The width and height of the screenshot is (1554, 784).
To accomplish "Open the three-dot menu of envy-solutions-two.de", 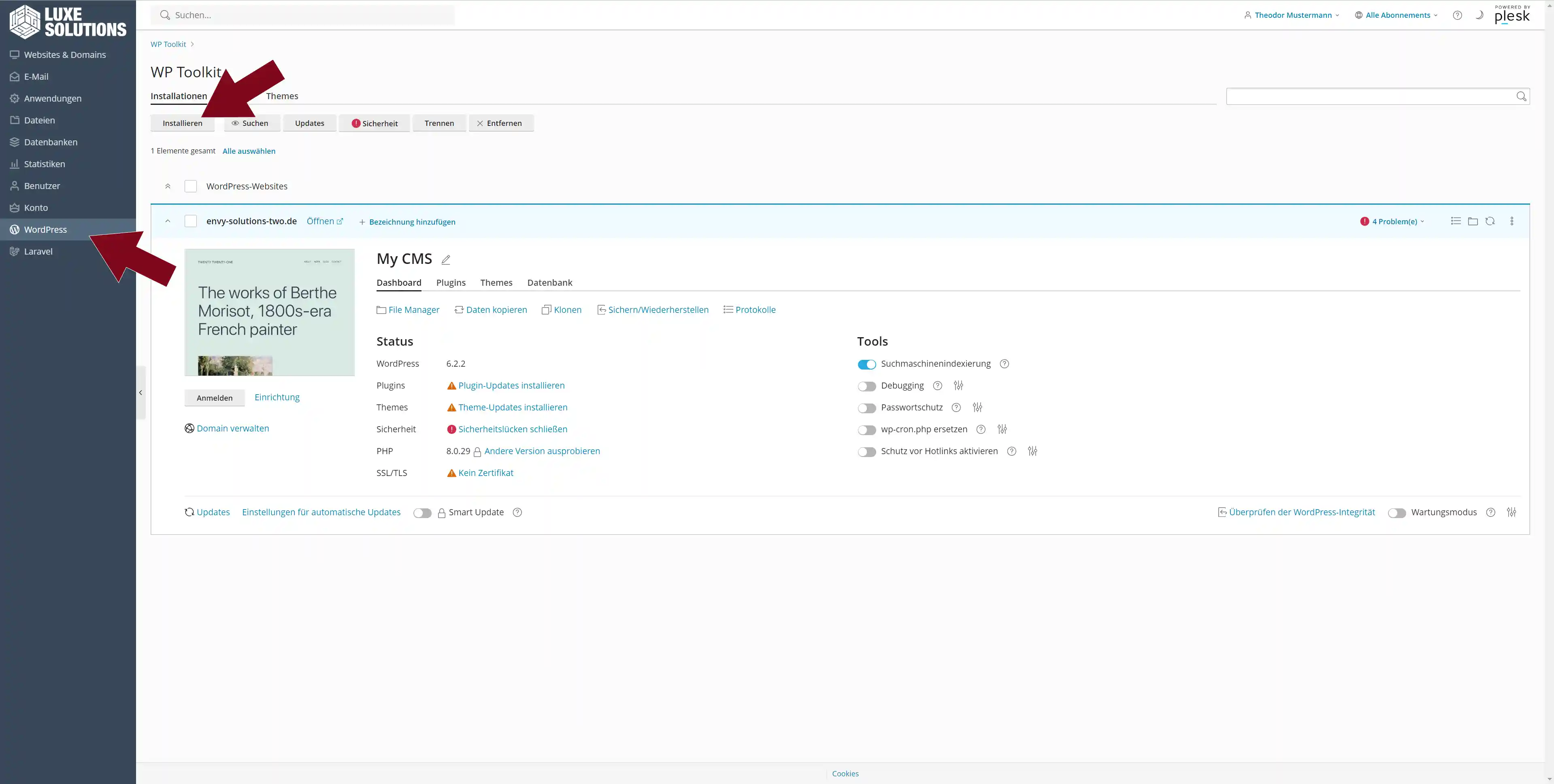I will (1512, 221).
